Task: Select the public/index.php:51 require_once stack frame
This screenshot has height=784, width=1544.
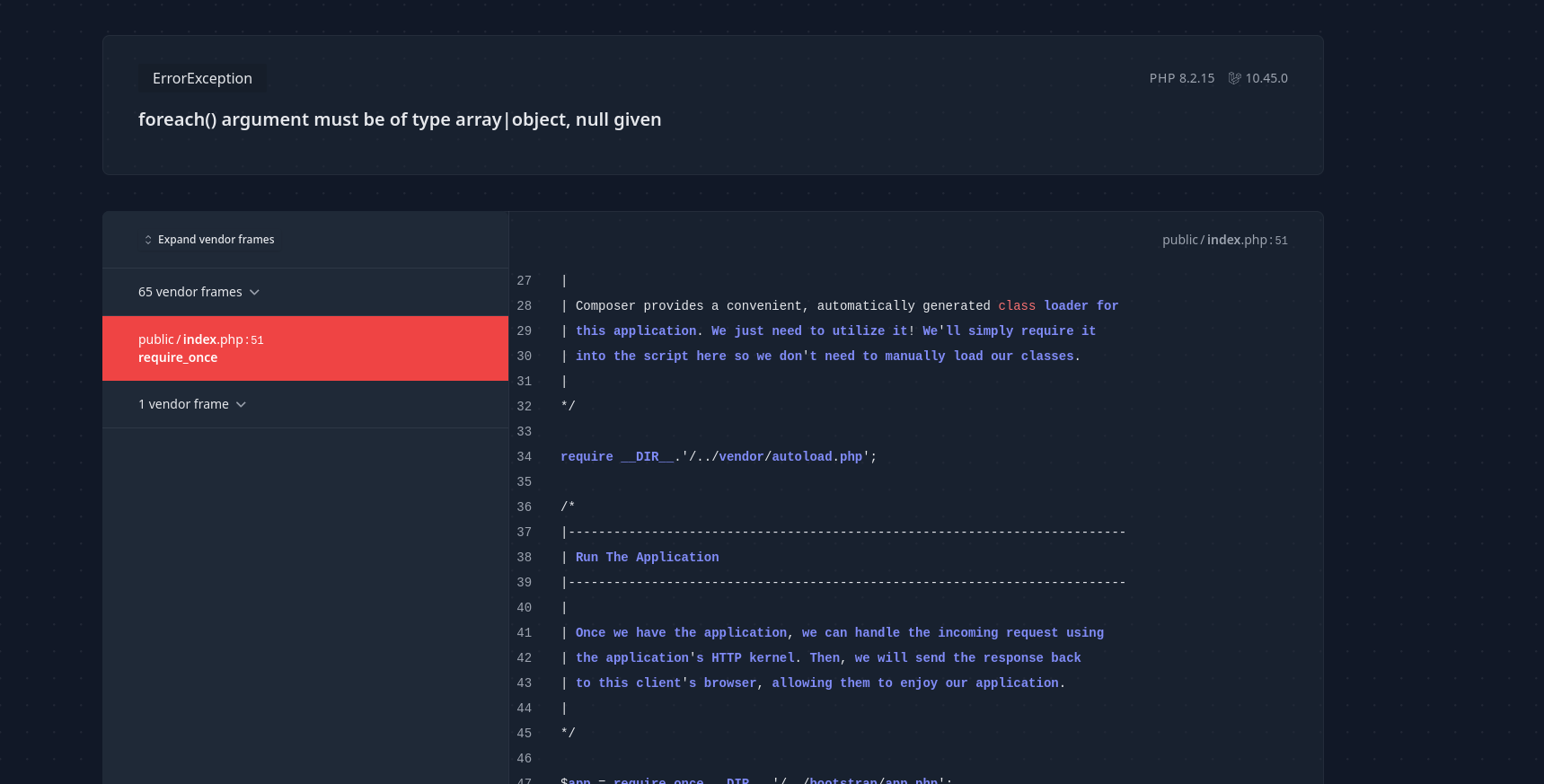Action: 305,348
